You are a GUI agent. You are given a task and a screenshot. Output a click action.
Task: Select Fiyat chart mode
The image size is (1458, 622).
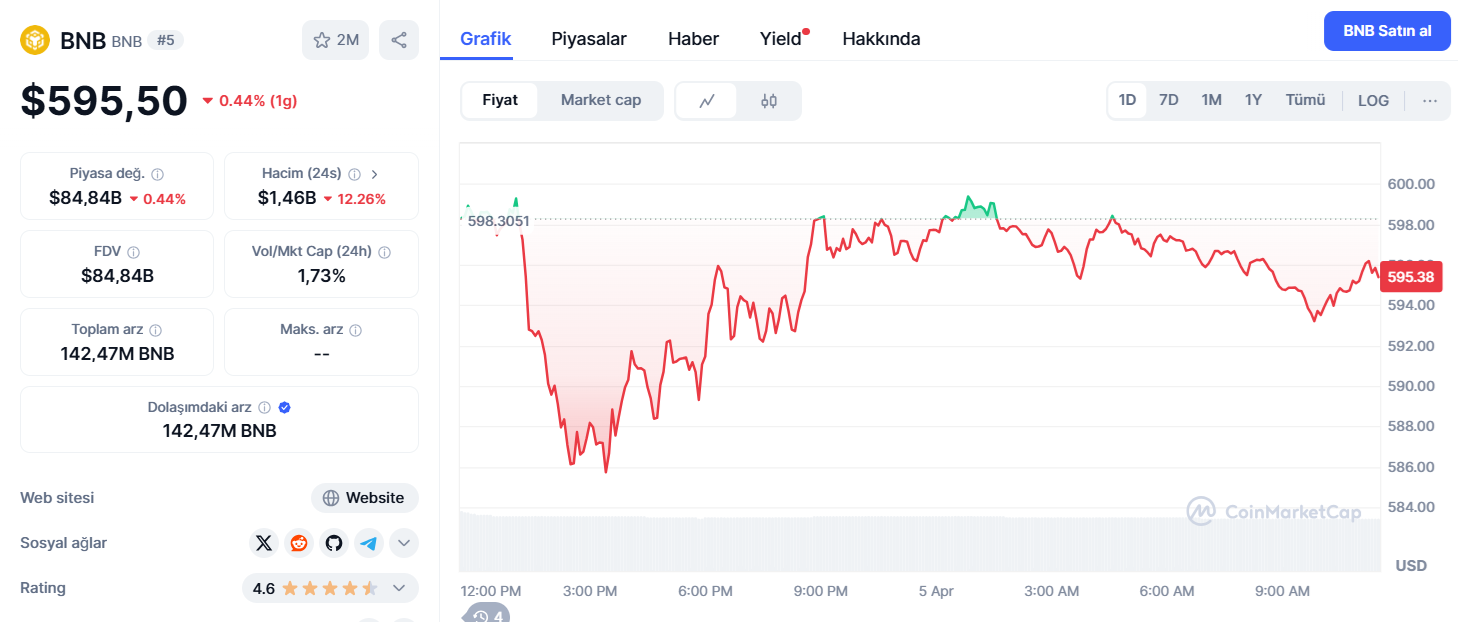(x=500, y=100)
